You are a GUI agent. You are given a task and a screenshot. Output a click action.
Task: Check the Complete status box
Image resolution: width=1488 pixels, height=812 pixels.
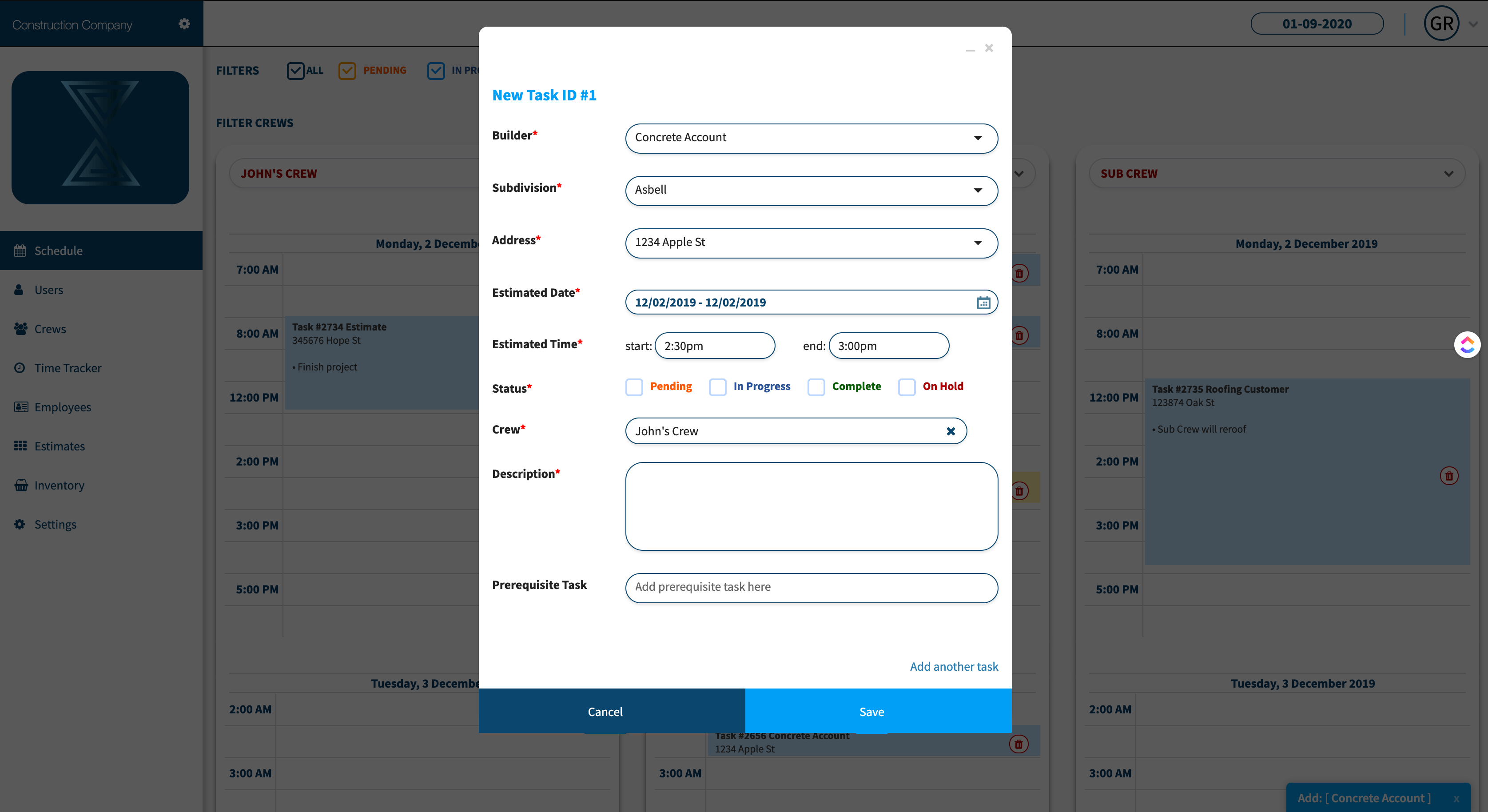tap(816, 387)
